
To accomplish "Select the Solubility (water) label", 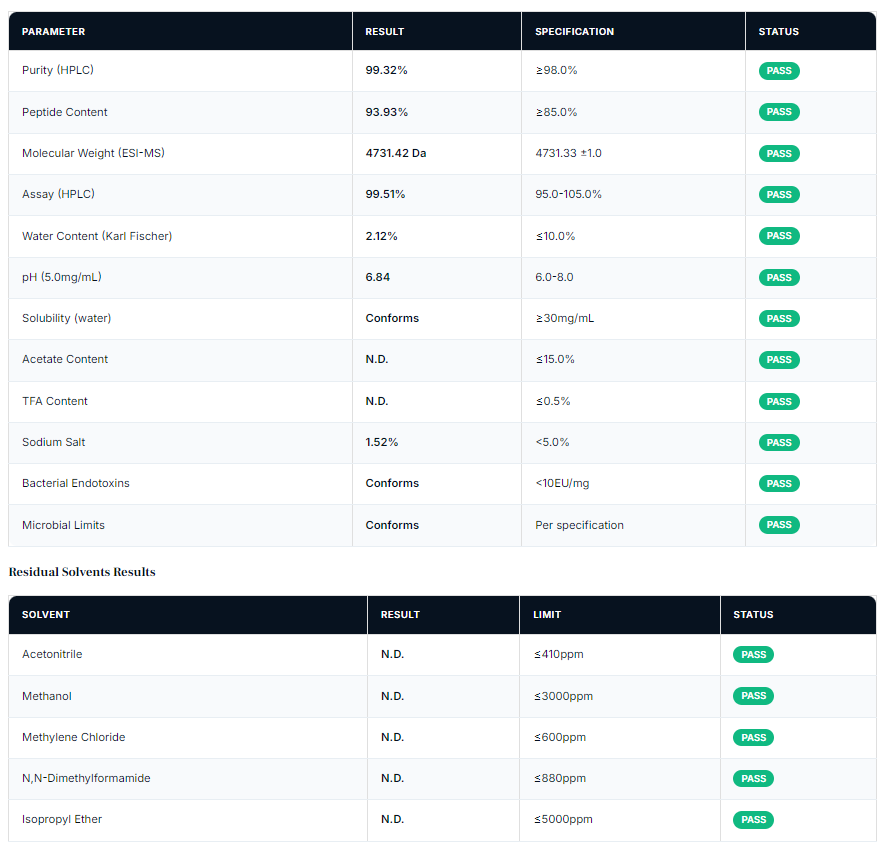I will tap(67, 318).
